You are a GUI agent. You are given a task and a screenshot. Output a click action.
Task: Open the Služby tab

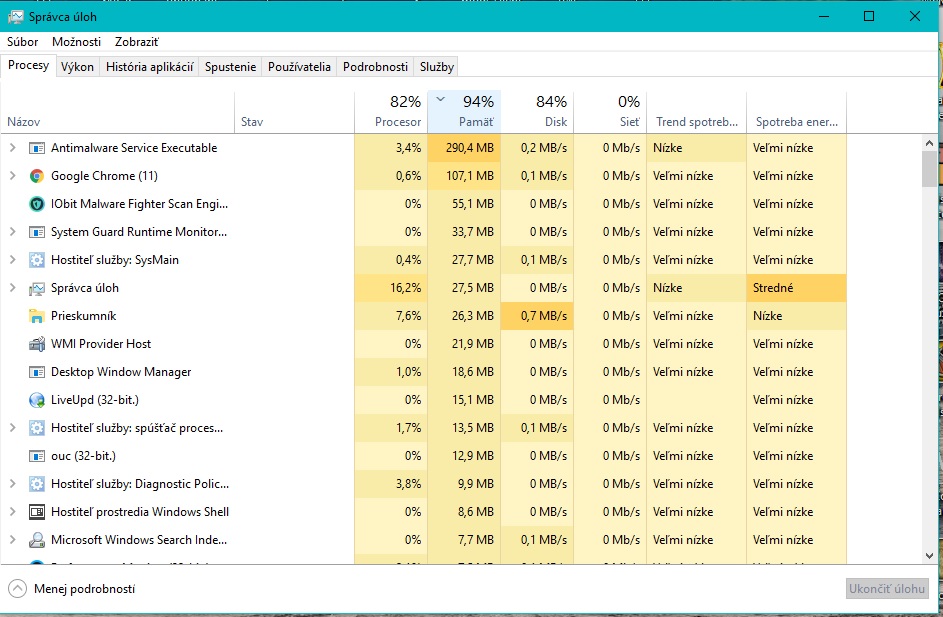pyautogui.click(x=437, y=67)
